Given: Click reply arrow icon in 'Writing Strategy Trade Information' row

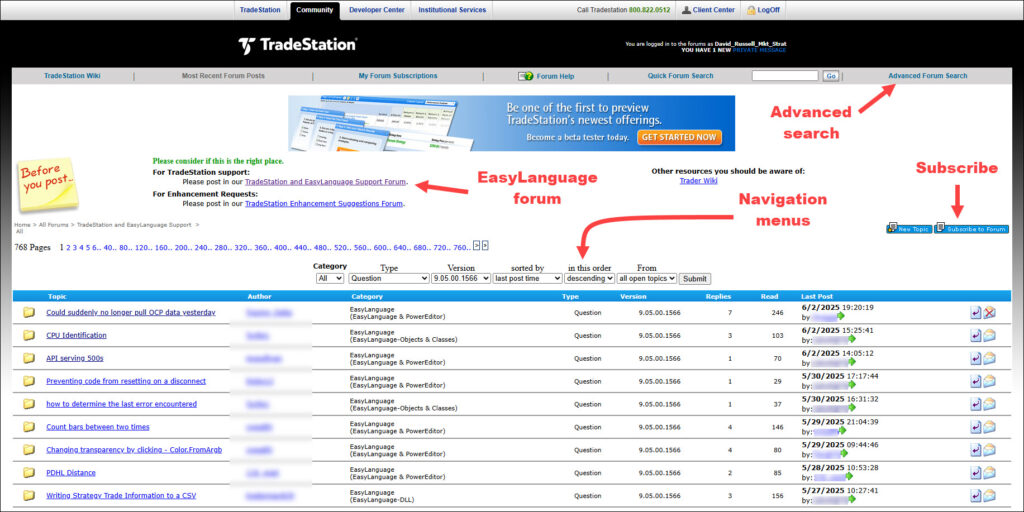Looking at the screenshot, I should [976, 496].
